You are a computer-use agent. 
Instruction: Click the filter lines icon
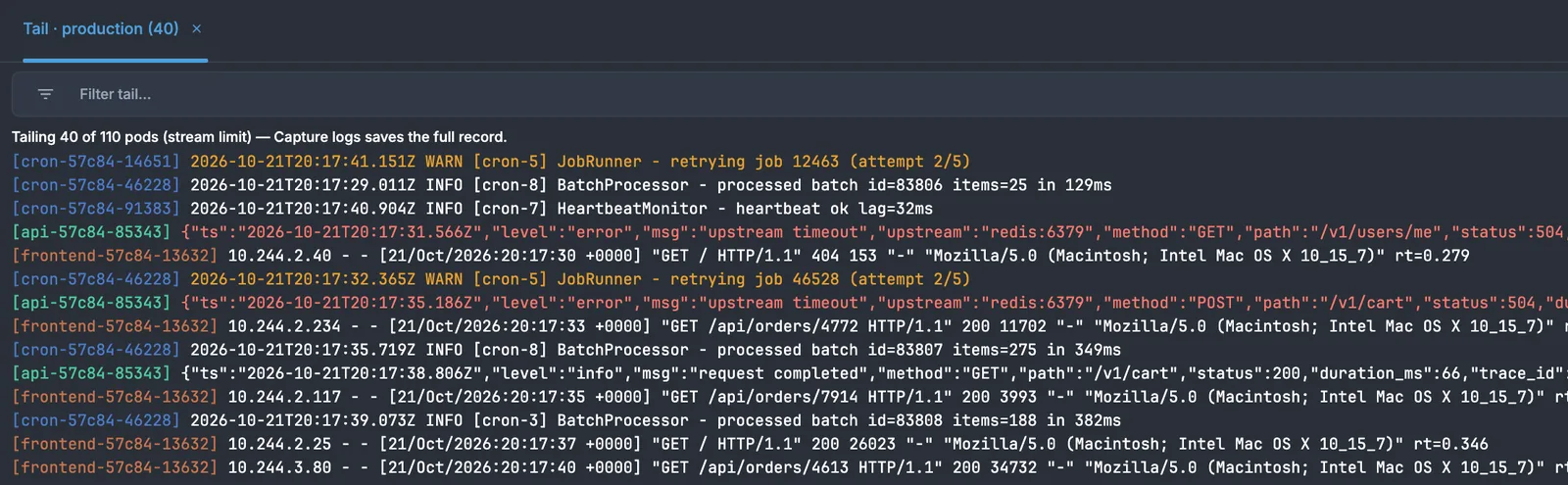coord(45,94)
